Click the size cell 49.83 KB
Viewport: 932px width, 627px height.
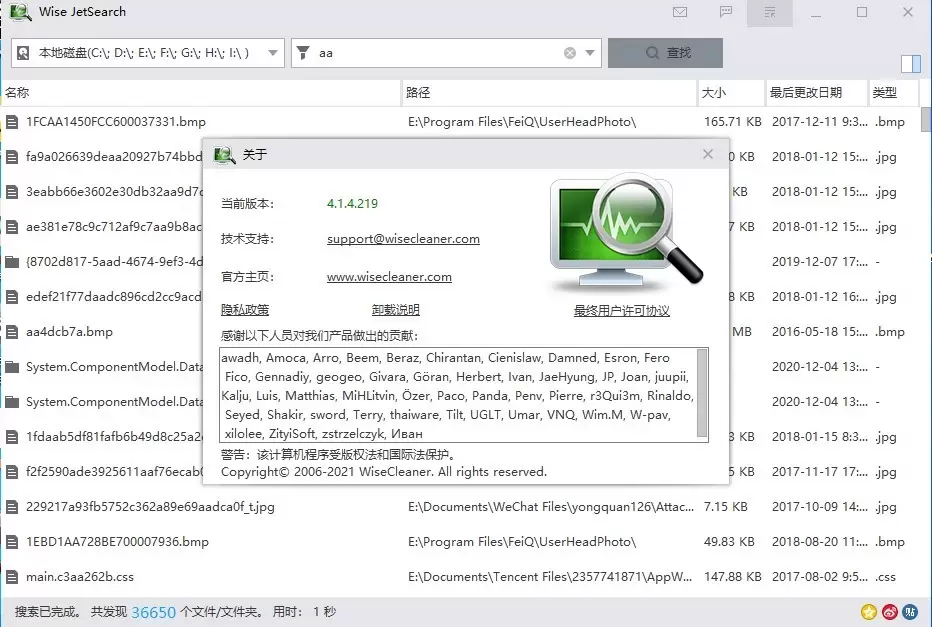pos(729,542)
